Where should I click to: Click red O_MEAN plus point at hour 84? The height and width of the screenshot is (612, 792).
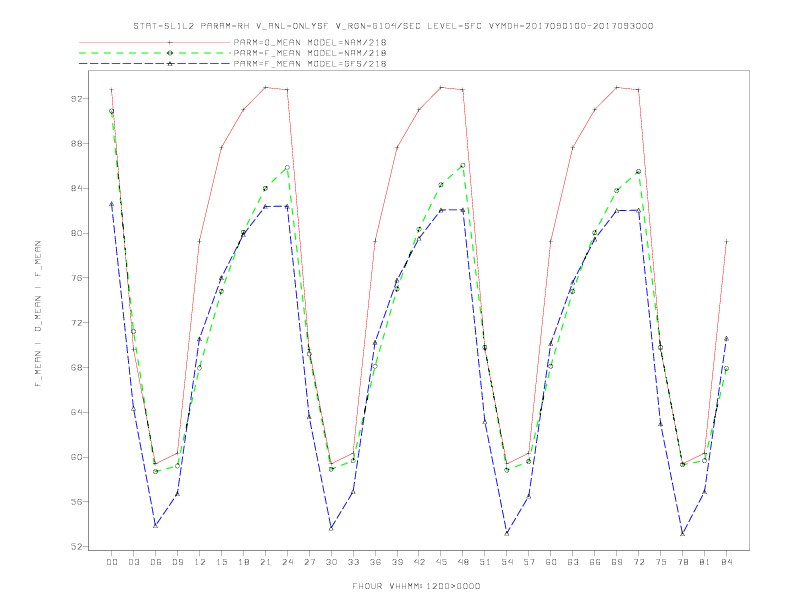coord(727,242)
